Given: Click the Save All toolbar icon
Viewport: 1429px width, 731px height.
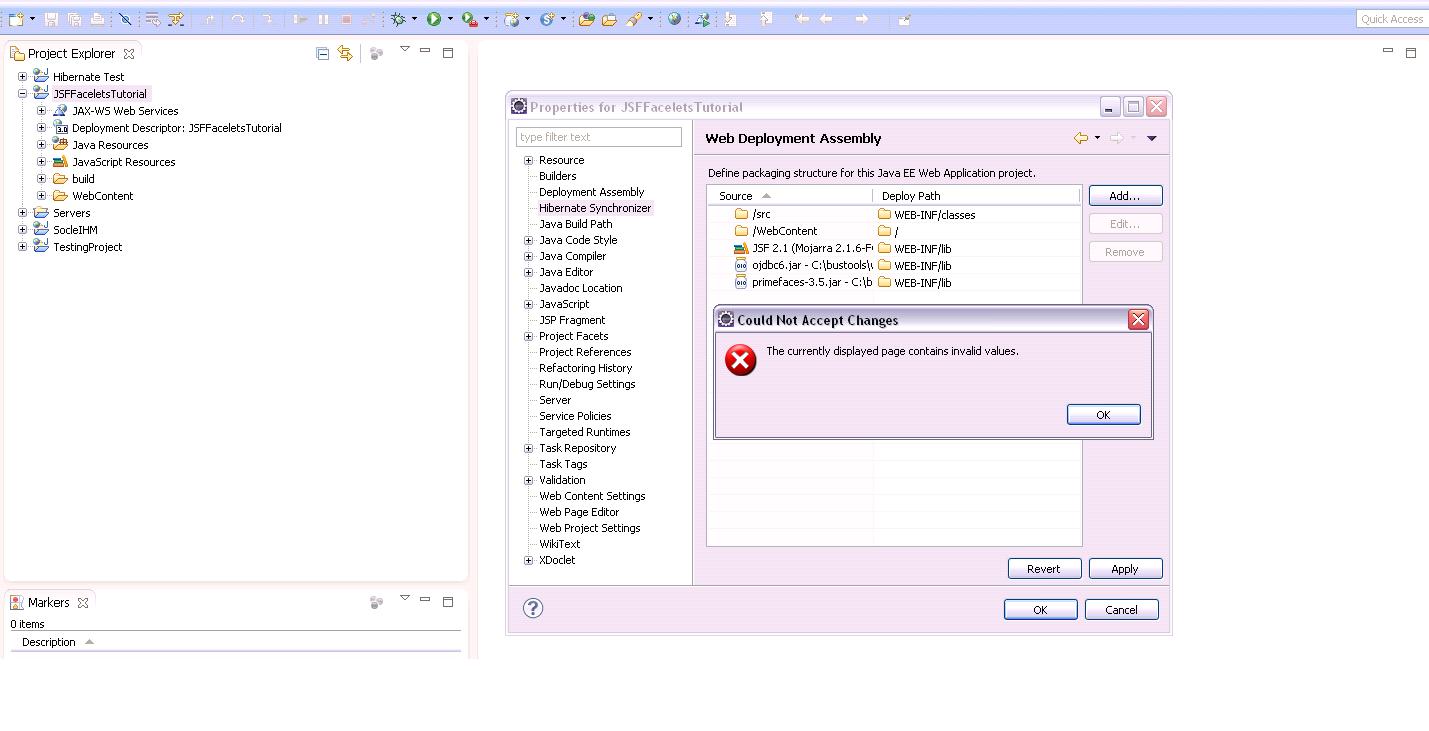Looking at the screenshot, I should click(x=74, y=19).
